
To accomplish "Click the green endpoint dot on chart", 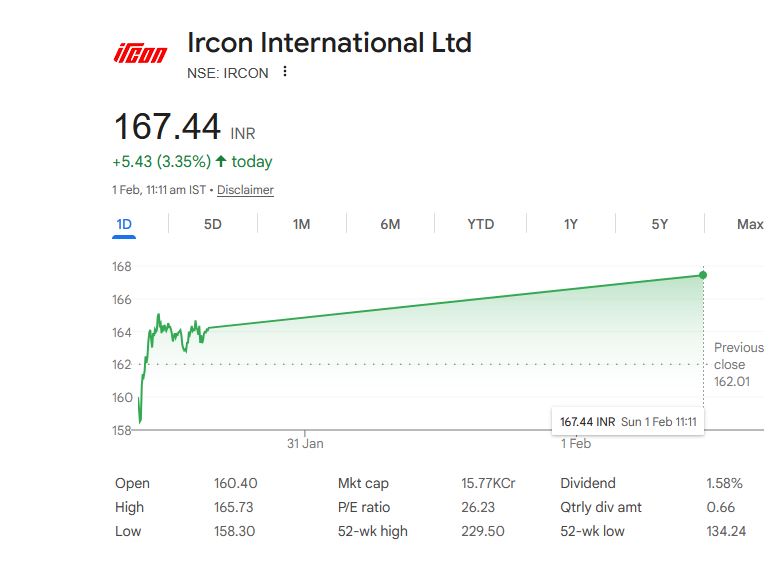I will coord(703,275).
